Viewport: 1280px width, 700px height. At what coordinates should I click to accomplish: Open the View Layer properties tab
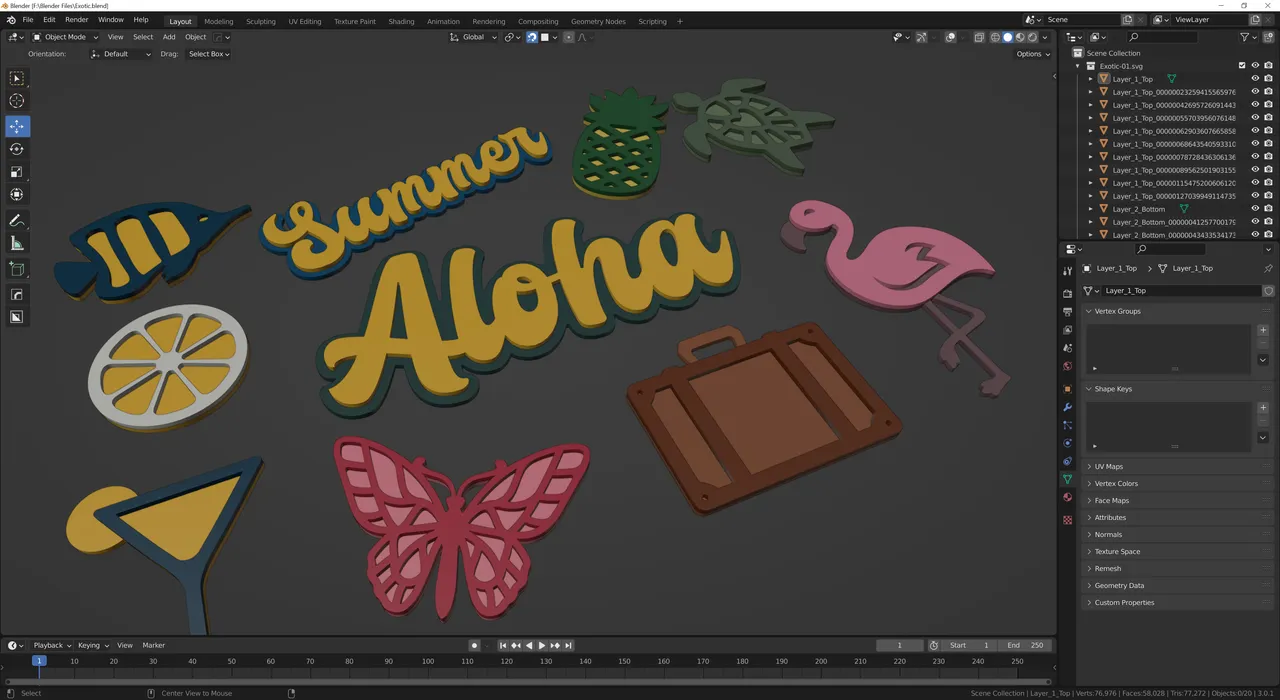pyautogui.click(x=1067, y=330)
